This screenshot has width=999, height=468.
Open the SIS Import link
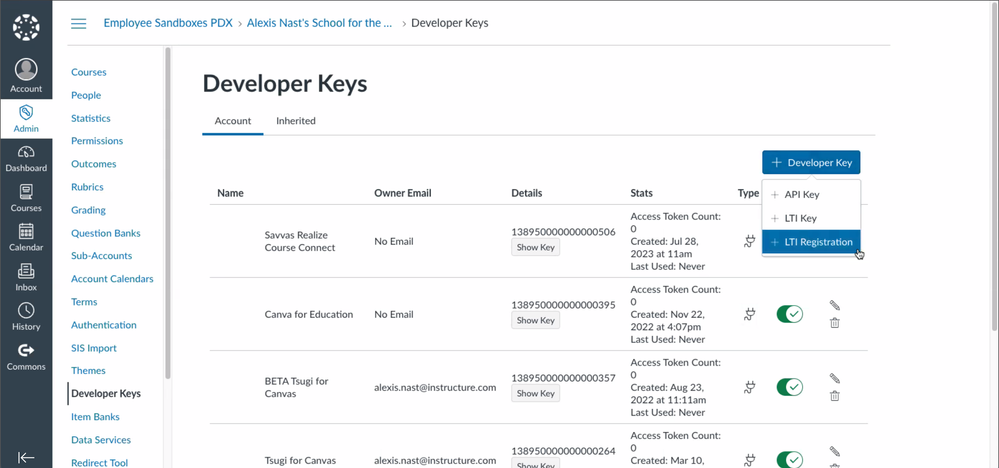tap(94, 348)
